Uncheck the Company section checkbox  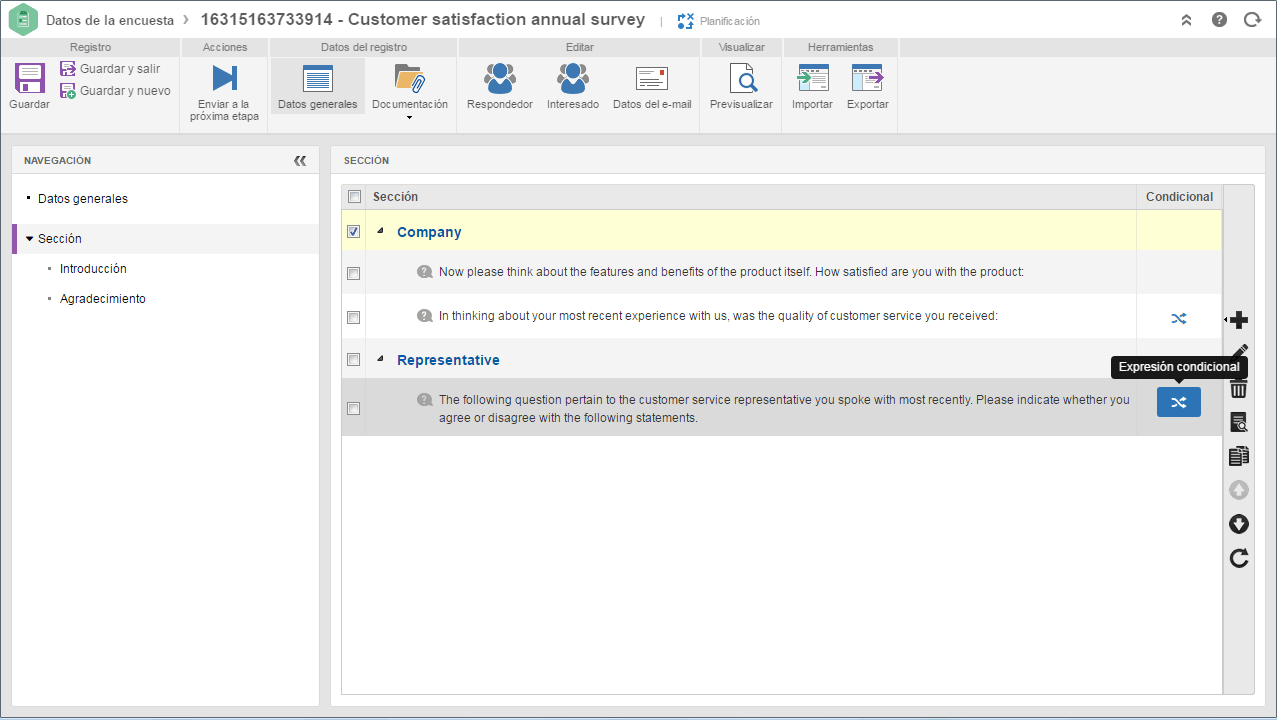pos(354,232)
